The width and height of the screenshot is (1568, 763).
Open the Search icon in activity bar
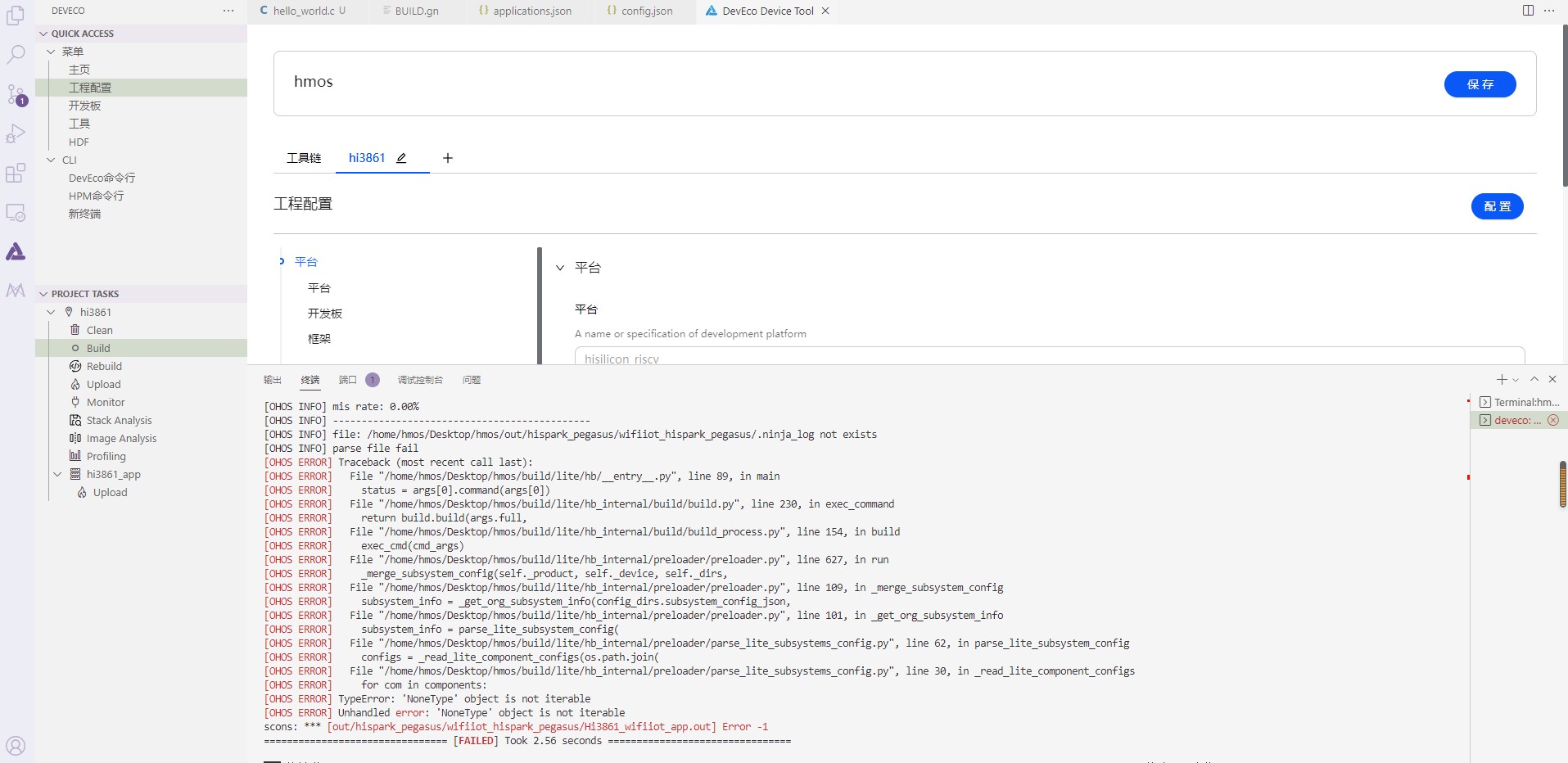coord(16,55)
